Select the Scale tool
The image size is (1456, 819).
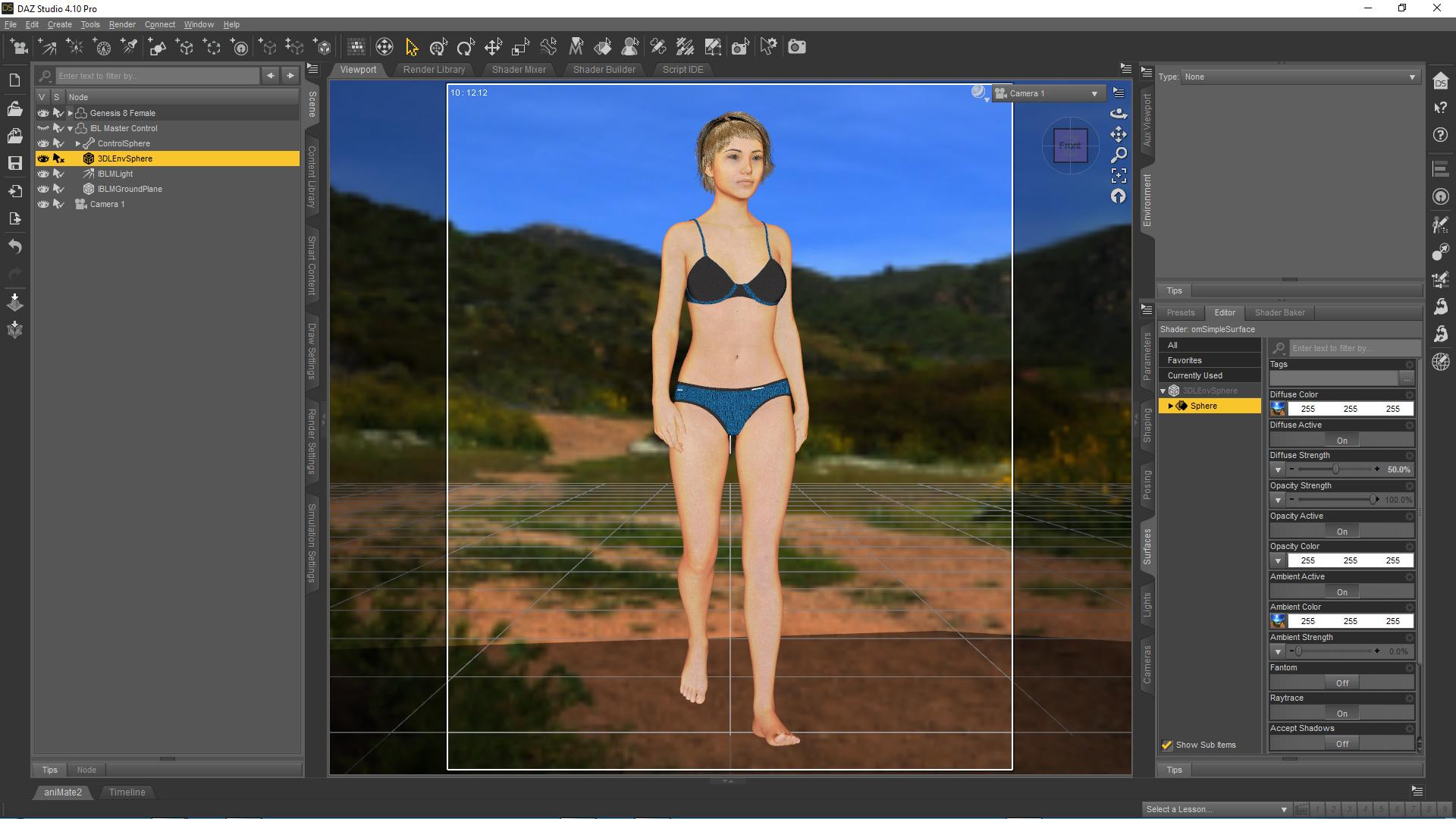[521, 46]
